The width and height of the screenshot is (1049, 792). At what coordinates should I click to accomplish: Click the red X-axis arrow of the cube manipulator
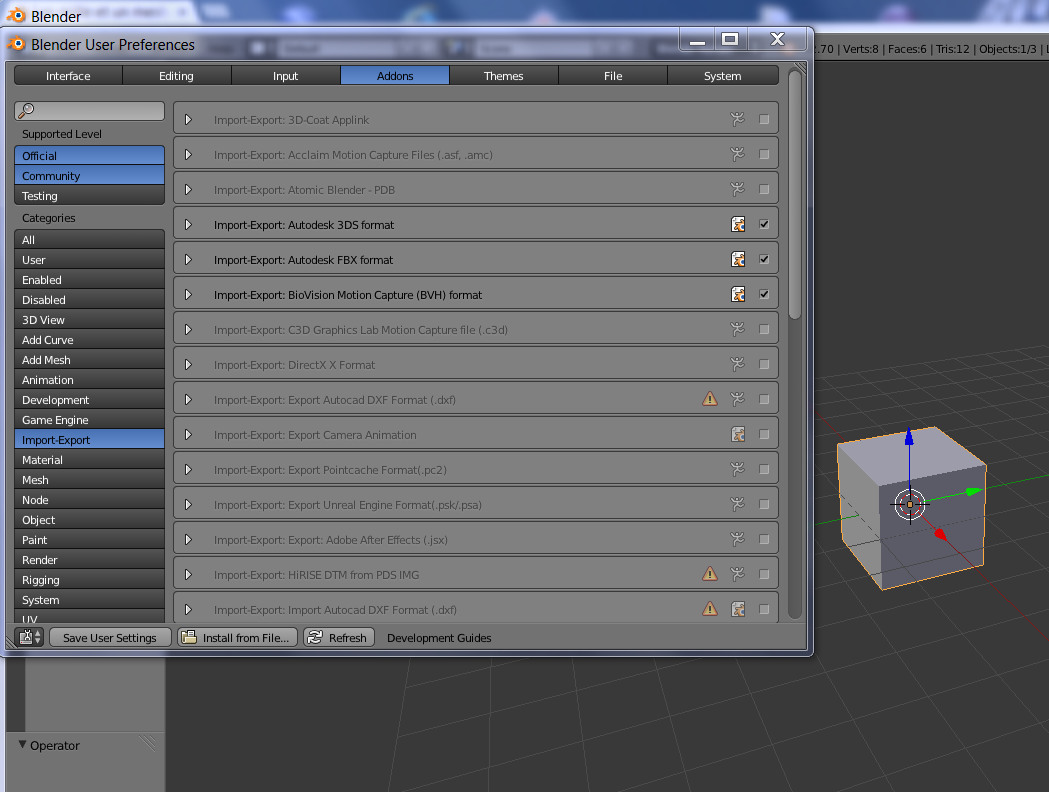pyautogui.click(x=941, y=534)
